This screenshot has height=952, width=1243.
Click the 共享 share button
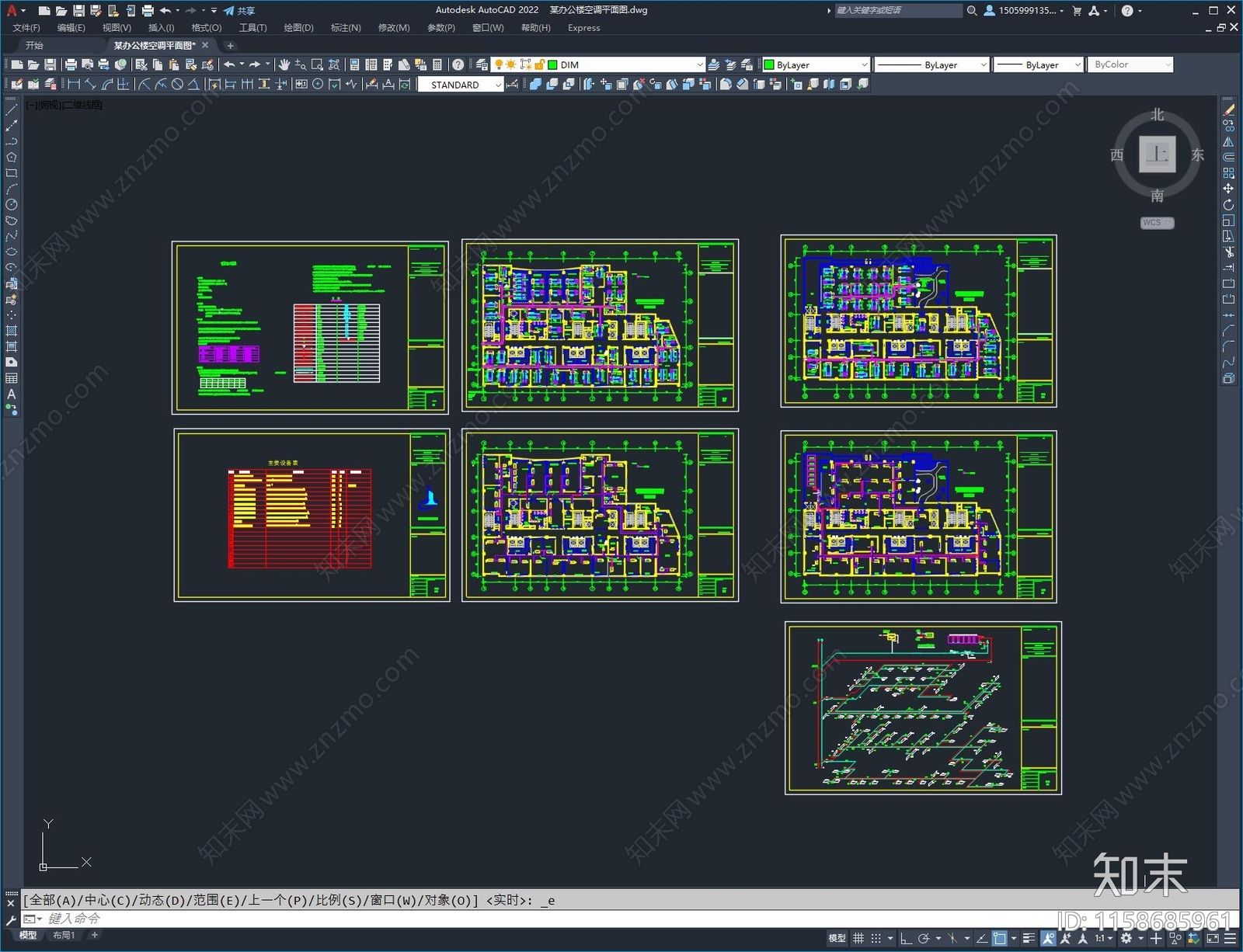[x=239, y=11]
